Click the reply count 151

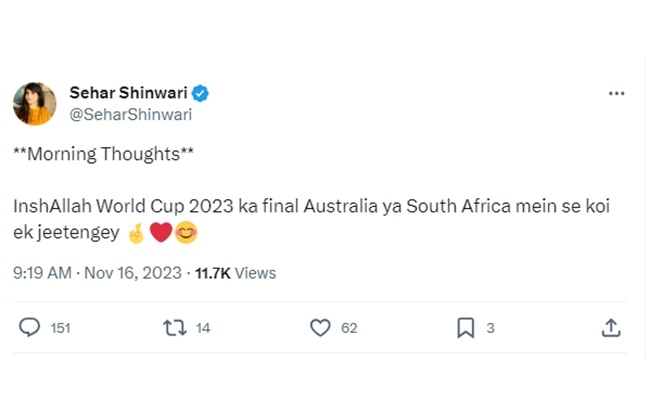[60, 328]
